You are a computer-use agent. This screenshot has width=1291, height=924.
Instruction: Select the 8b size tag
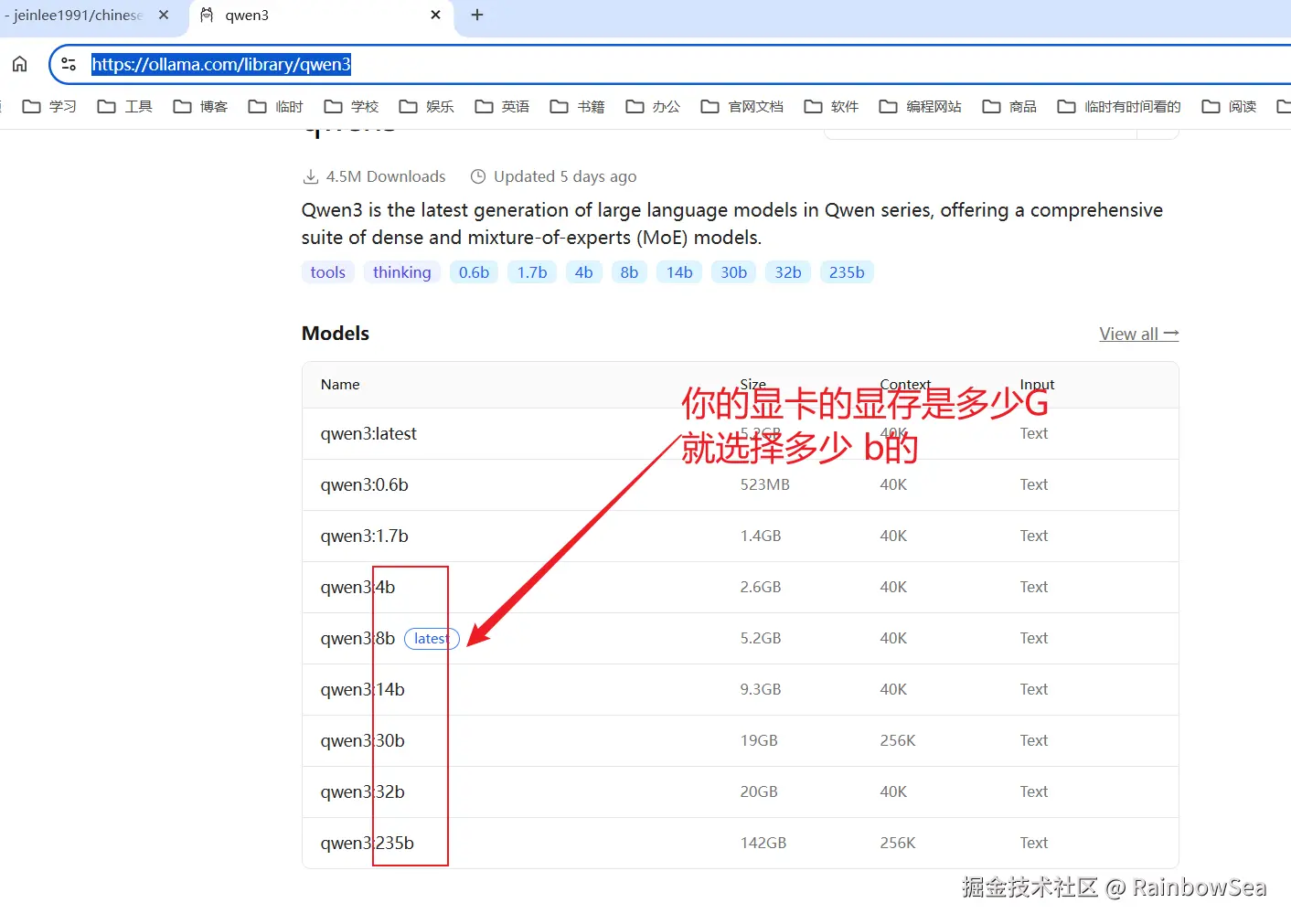tap(629, 272)
